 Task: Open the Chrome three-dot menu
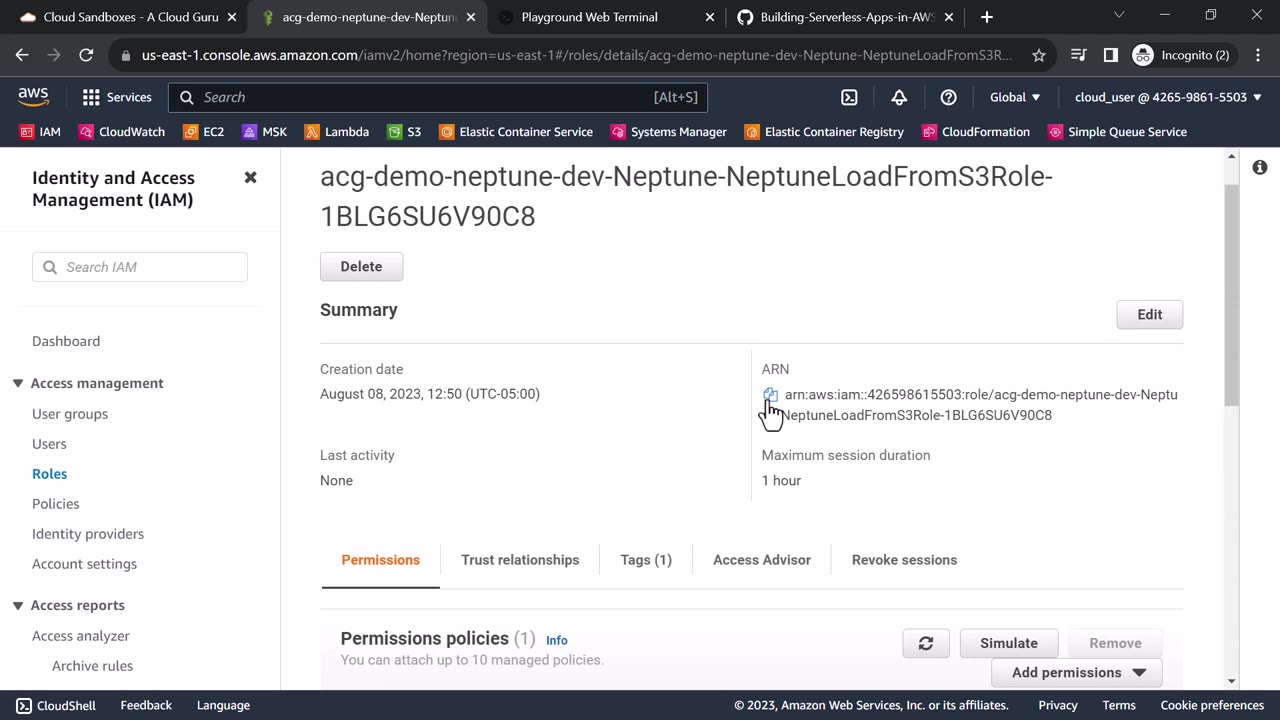click(x=1257, y=55)
